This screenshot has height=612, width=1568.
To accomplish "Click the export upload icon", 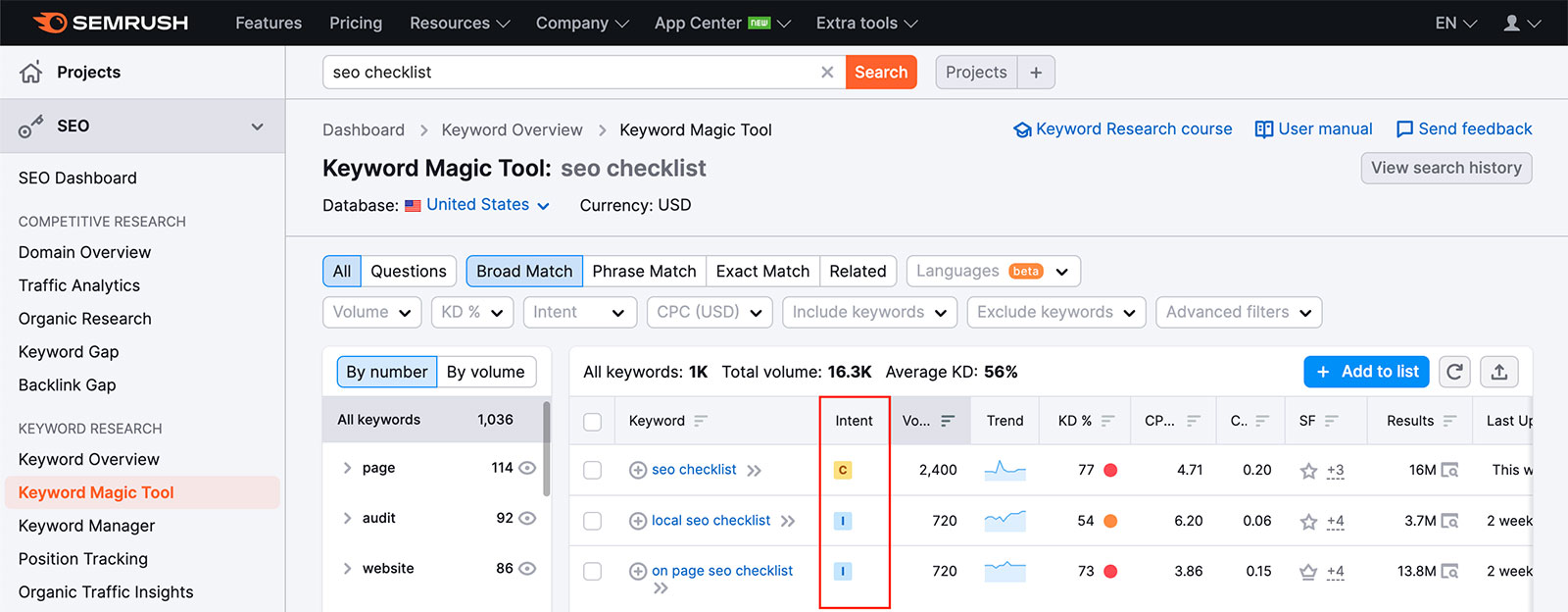I will (x=1499, y=372).
